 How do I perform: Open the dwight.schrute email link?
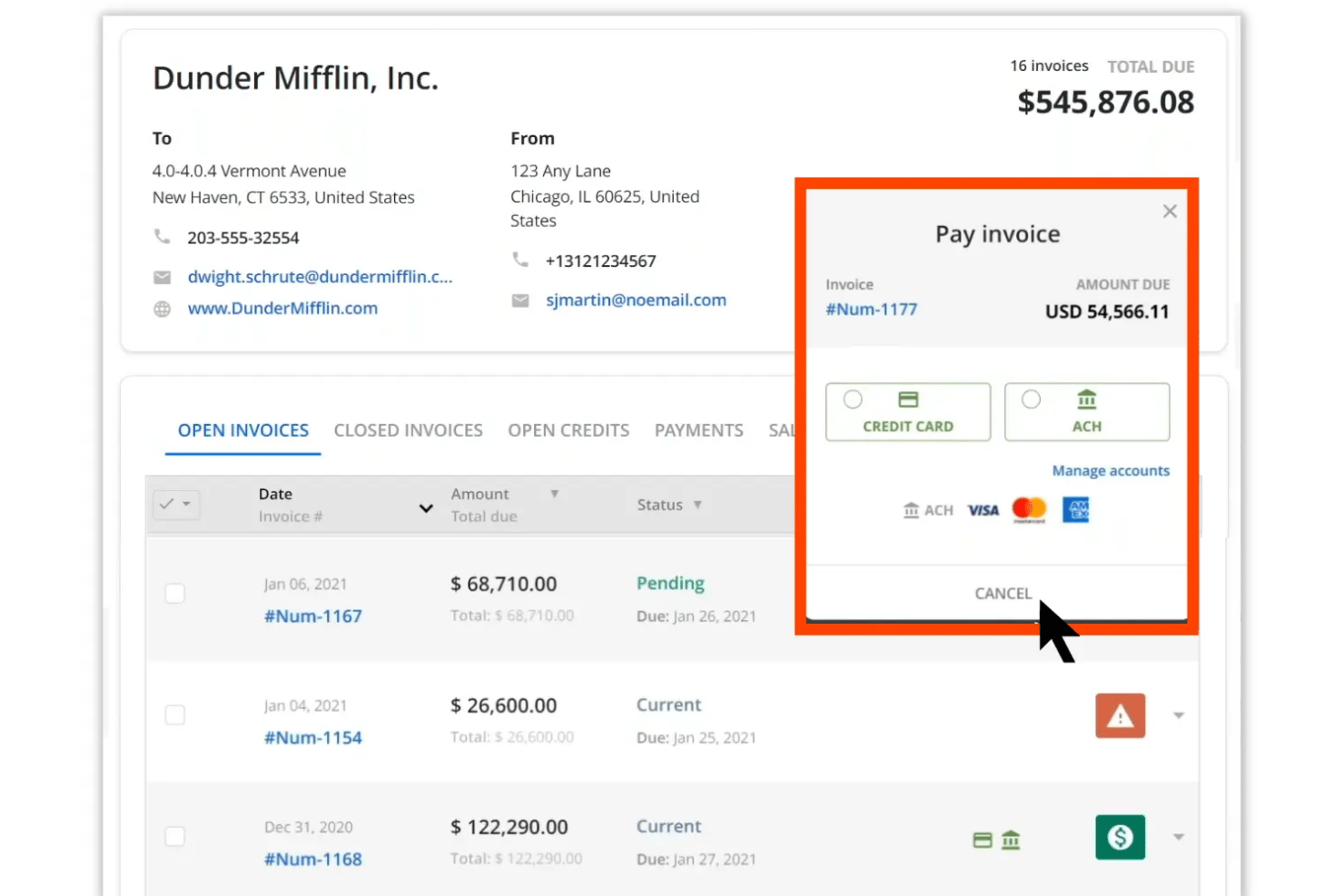point(320,277)
